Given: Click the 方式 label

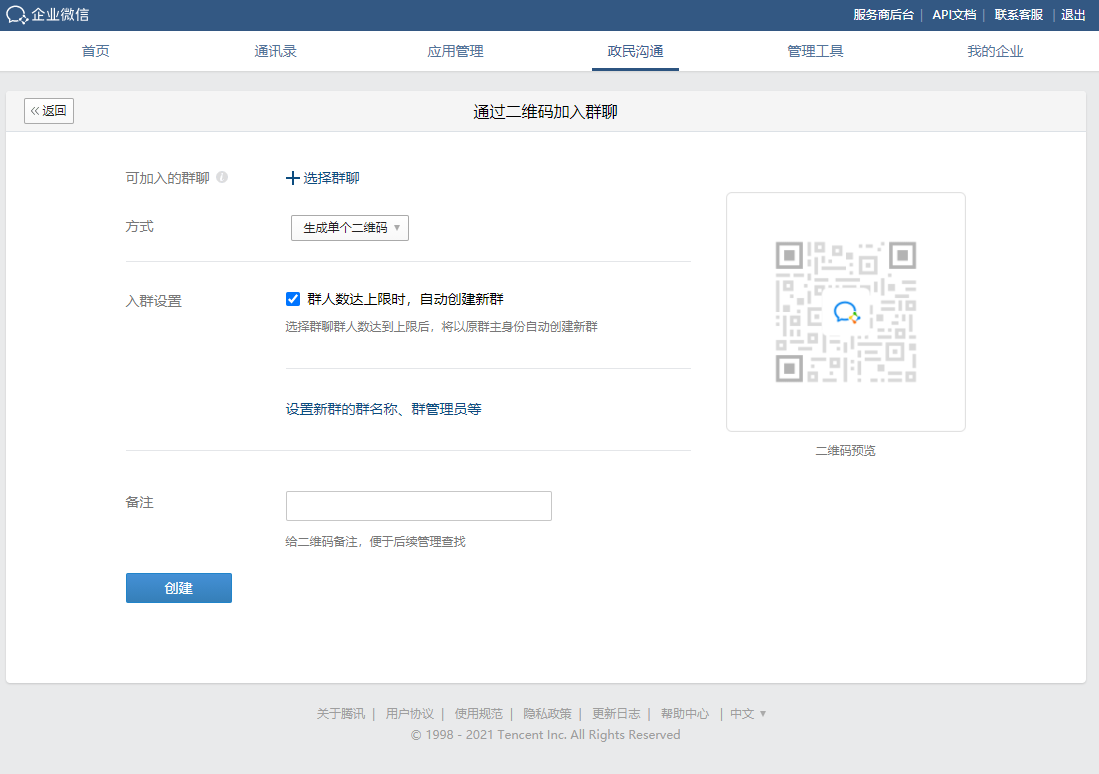Looking at the screenshot, I should click(x=139, y=226).
